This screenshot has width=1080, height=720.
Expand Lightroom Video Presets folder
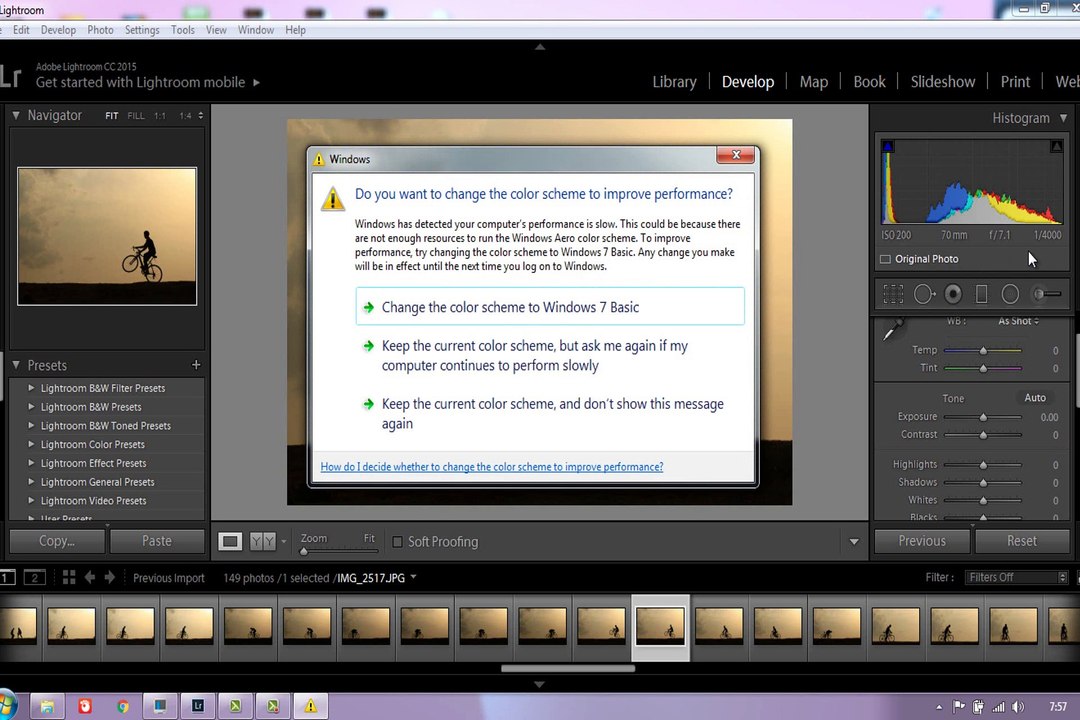point(31,500)
